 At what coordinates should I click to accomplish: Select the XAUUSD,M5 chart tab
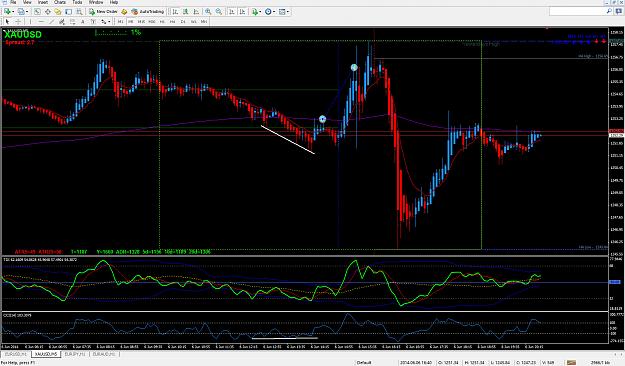pyautogui.click(x=45, y=354)
